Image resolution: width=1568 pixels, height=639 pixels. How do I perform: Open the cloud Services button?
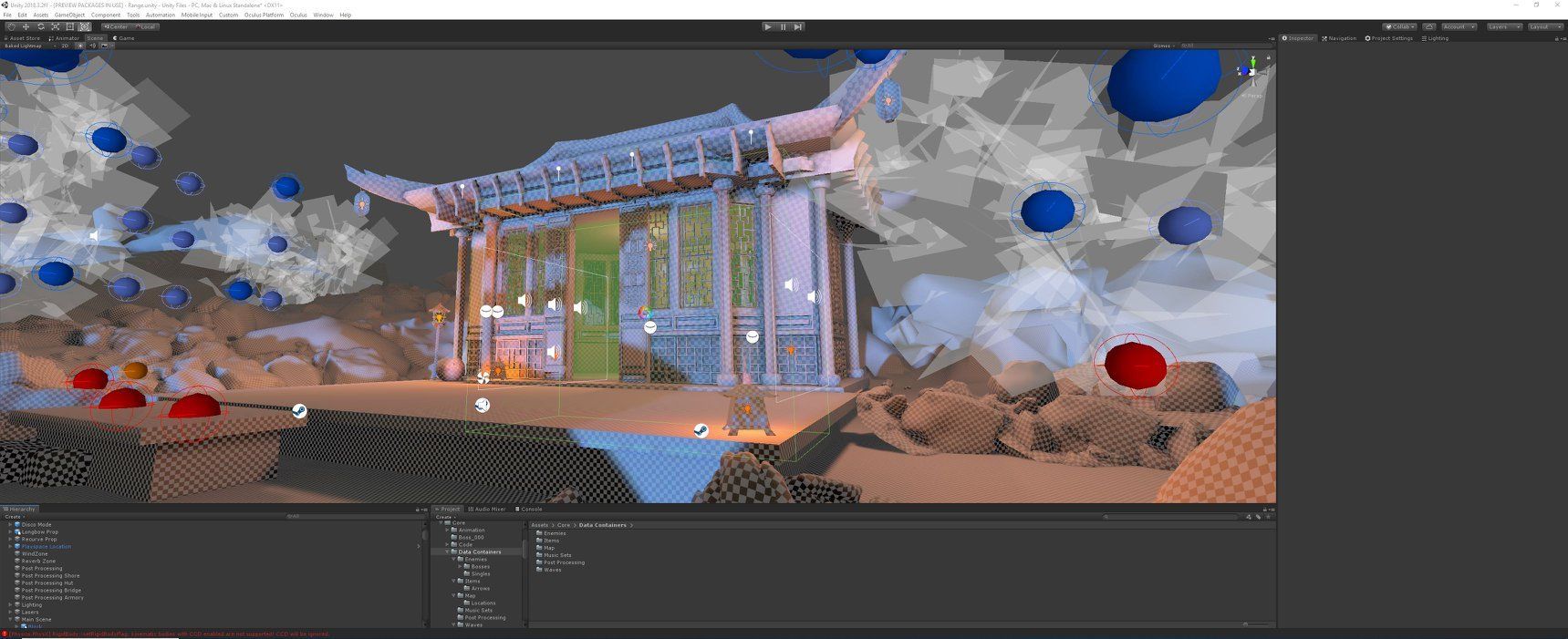point(1428,26)
